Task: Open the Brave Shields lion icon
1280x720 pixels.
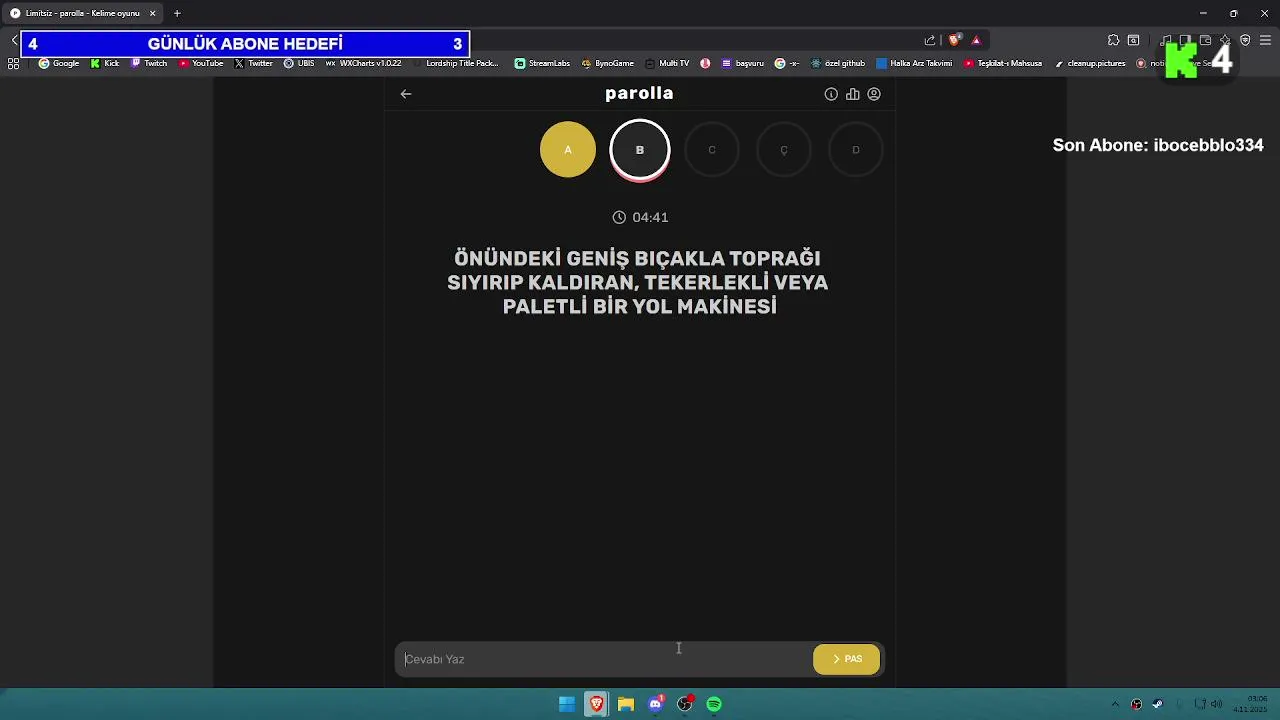Action: 955,40
